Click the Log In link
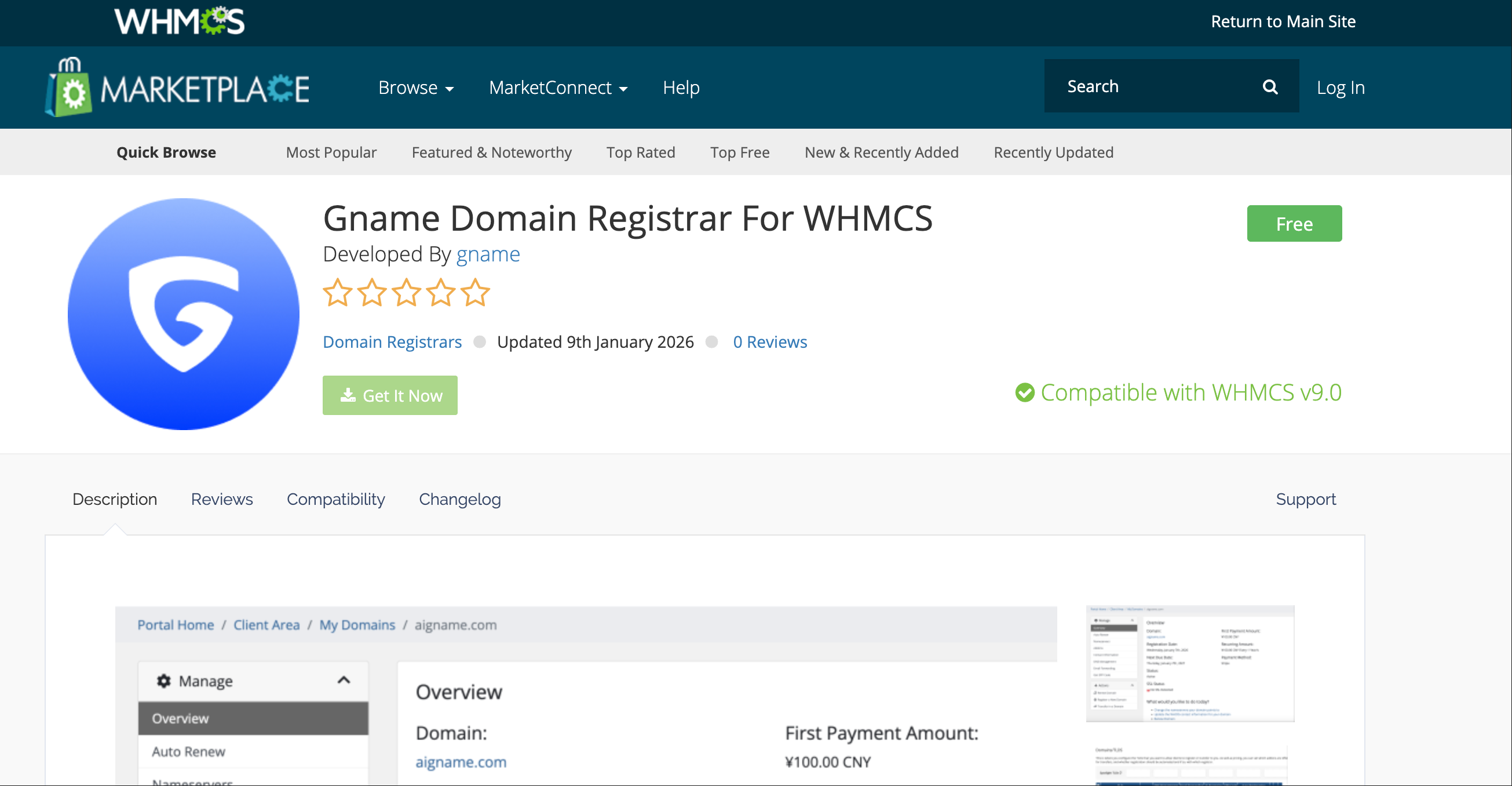The image size is (1512, 786). pos(1341,88)
